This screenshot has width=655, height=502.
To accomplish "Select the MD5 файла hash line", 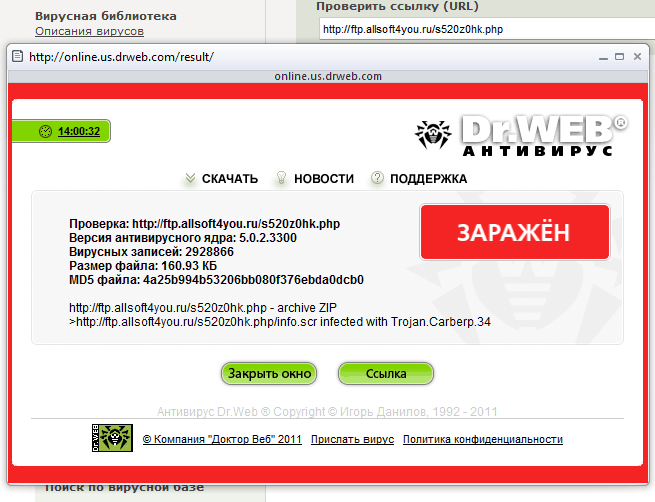I will click(x=216, y=280).
